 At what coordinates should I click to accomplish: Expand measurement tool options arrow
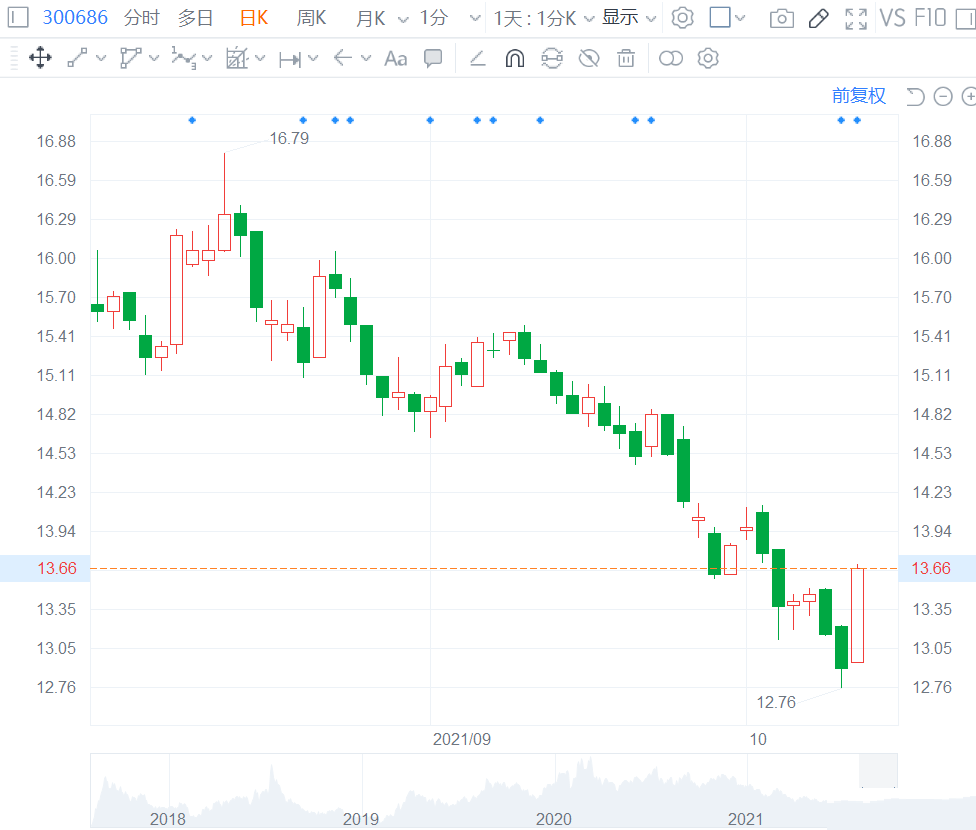(x=260, y=59)
